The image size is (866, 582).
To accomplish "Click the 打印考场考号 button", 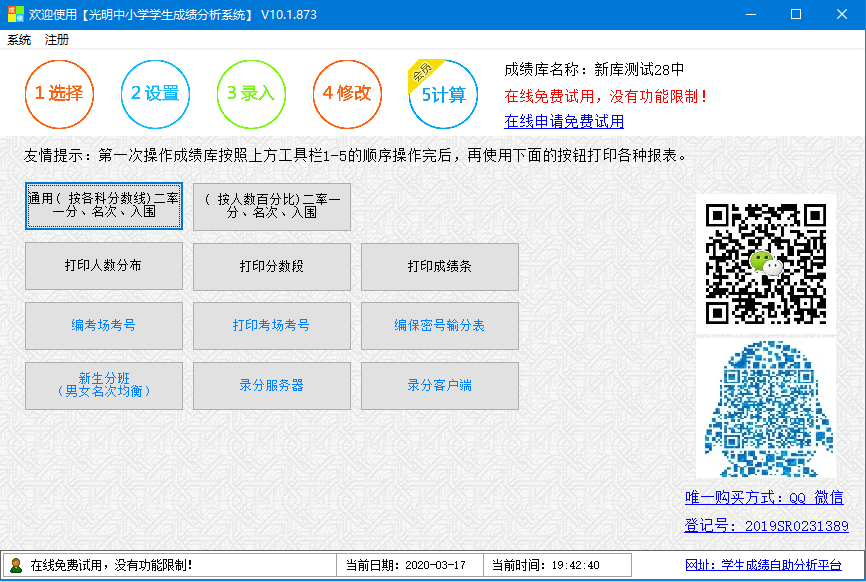I will (272, 326).
